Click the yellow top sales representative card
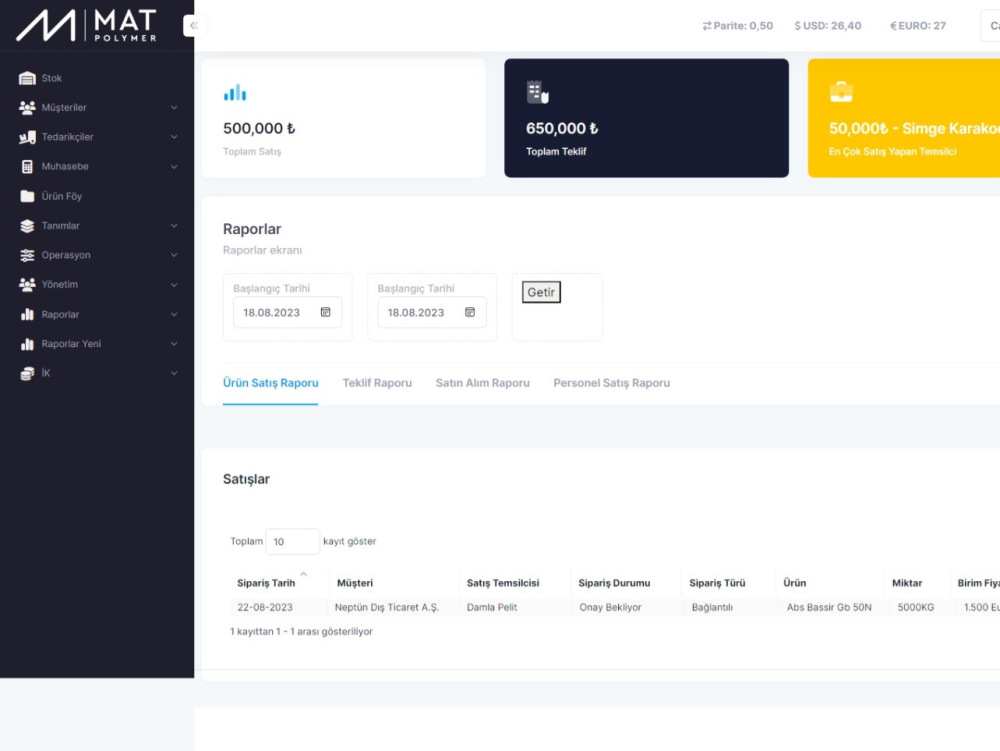 (x=904, y=118)
